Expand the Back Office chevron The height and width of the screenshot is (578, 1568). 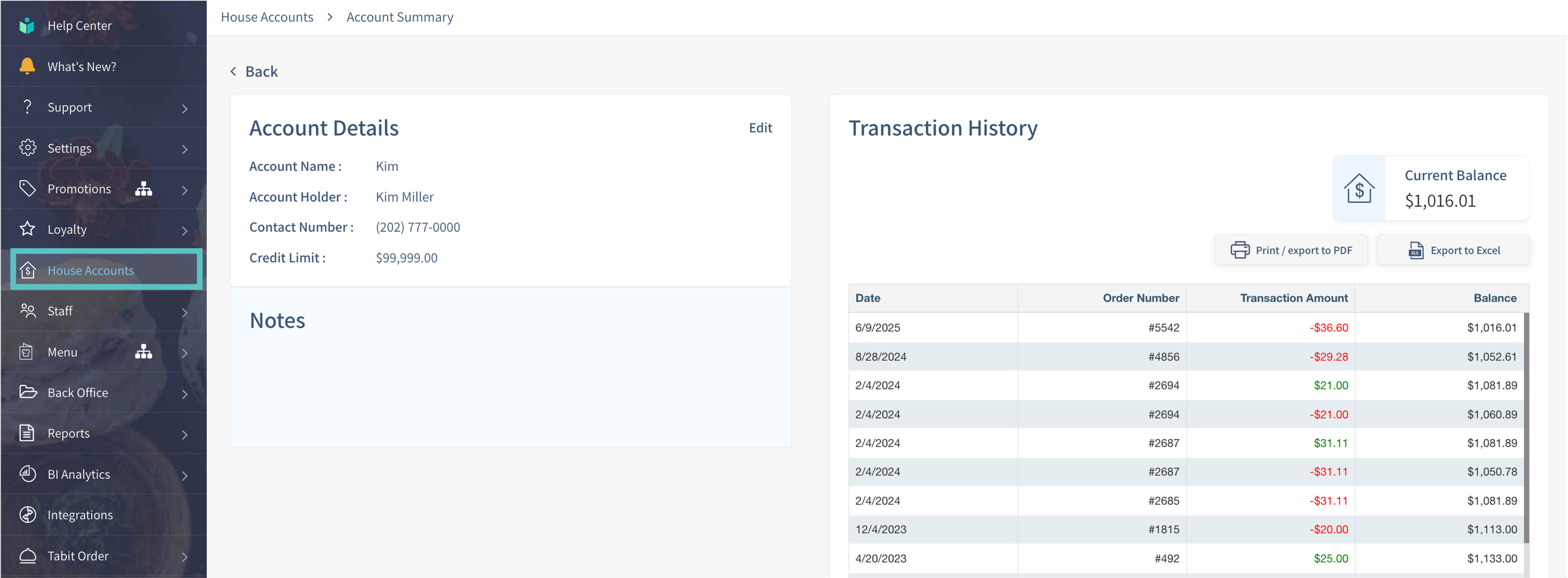point(185,393)
